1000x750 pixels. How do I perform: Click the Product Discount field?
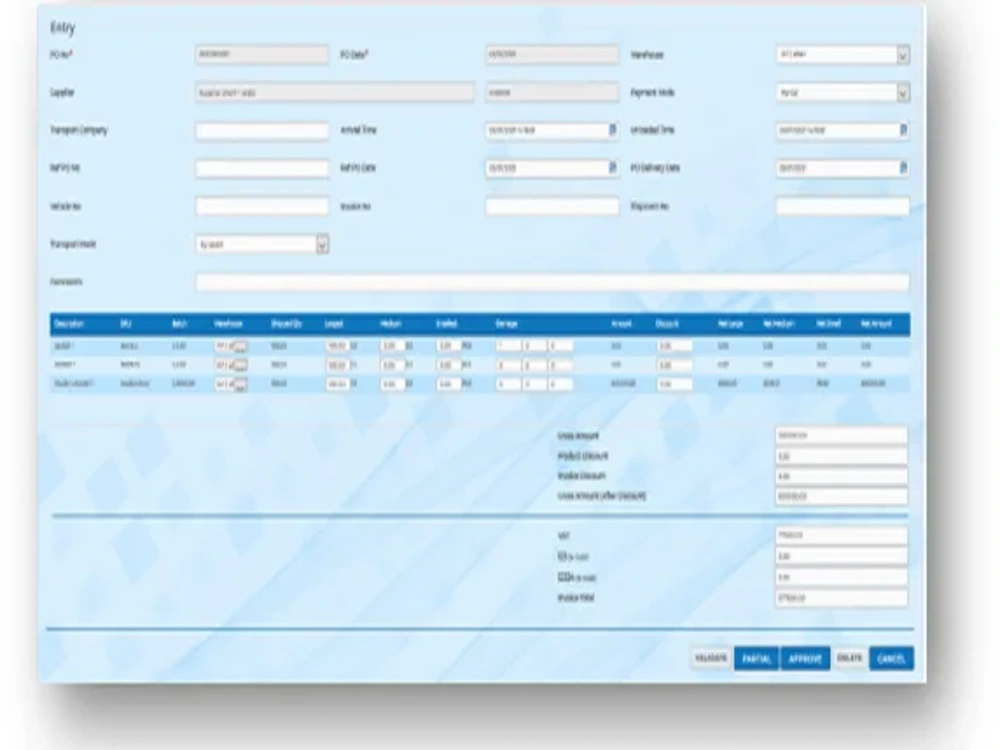pyautogui.click(x=842, y=456)
